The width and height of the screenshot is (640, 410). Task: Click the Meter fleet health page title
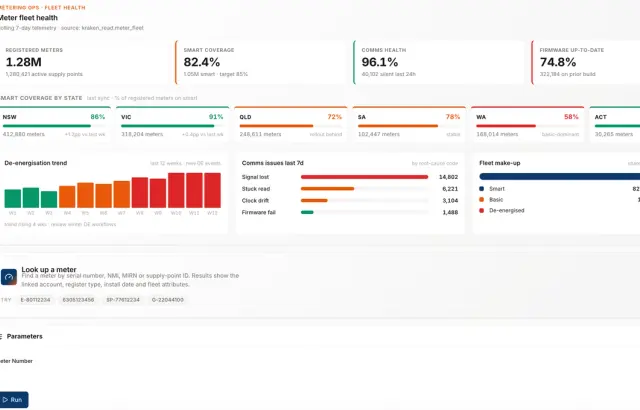[x=29, y=18]
